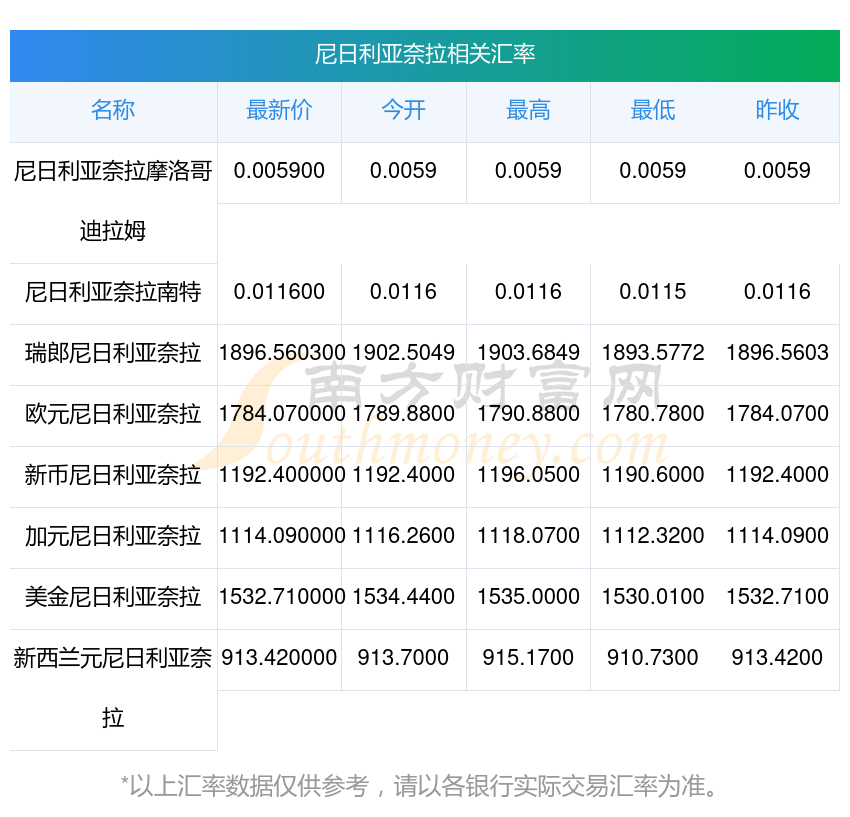Click the 名称 column header

click(113, 110)
